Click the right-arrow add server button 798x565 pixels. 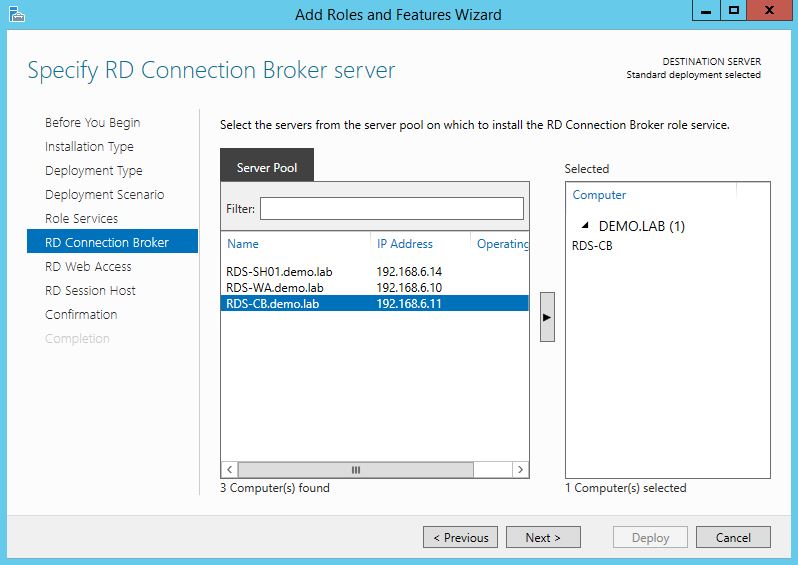(547, 317)
